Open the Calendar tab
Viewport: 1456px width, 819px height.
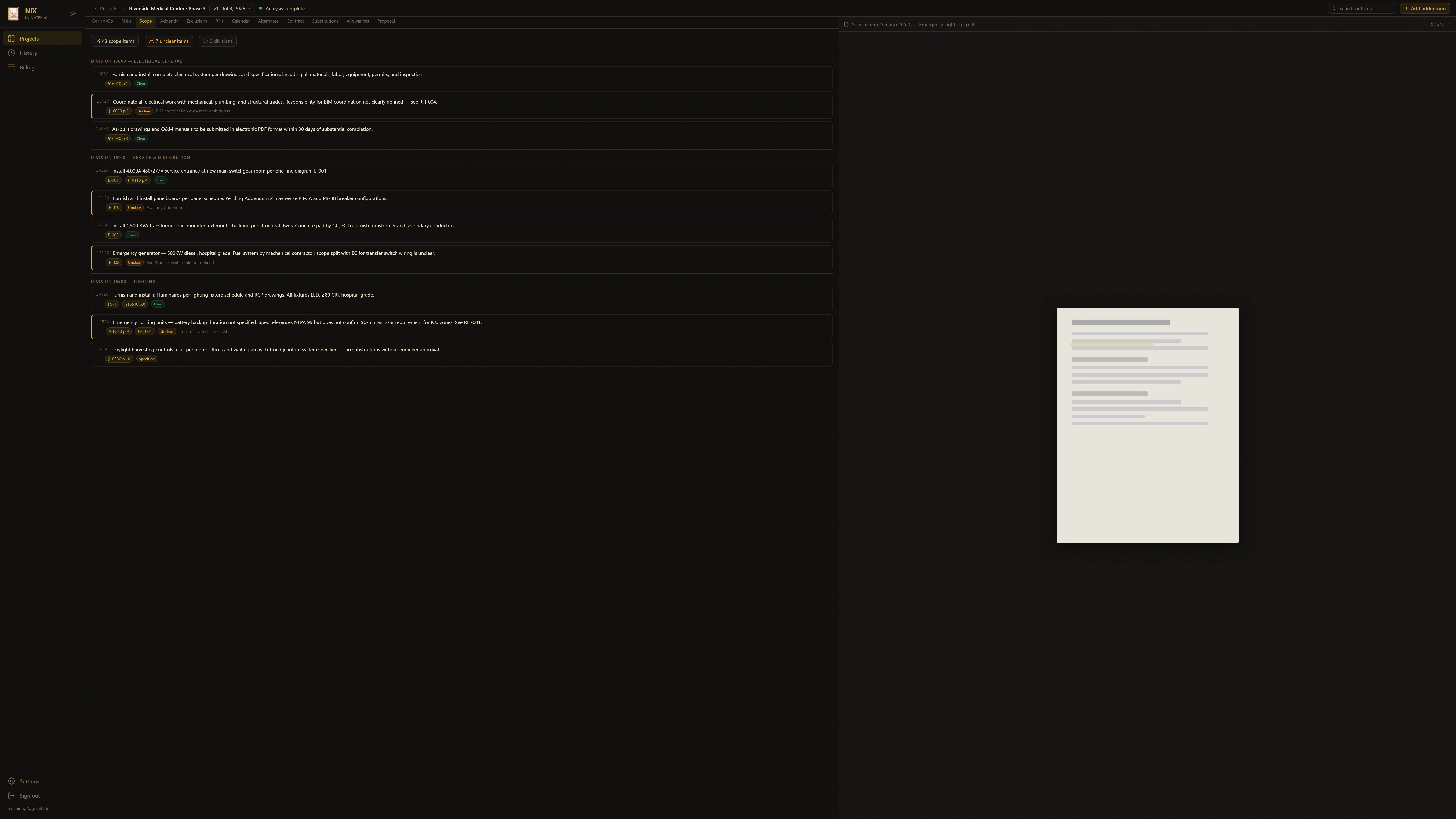(x=241, y=21)
